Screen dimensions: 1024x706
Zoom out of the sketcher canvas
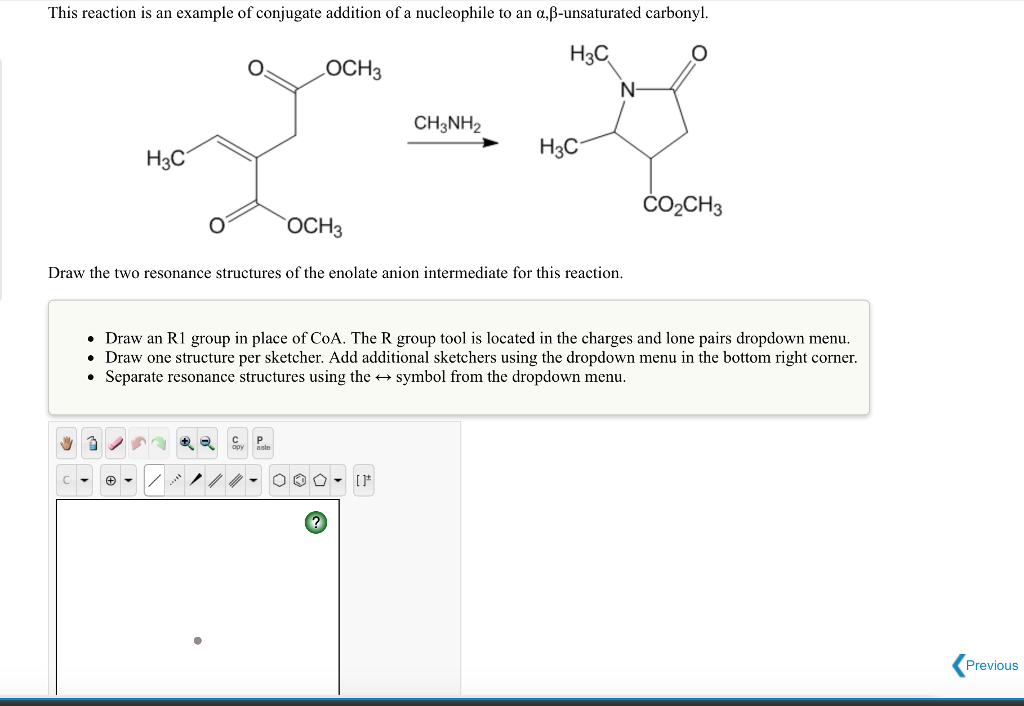(207, 443)
